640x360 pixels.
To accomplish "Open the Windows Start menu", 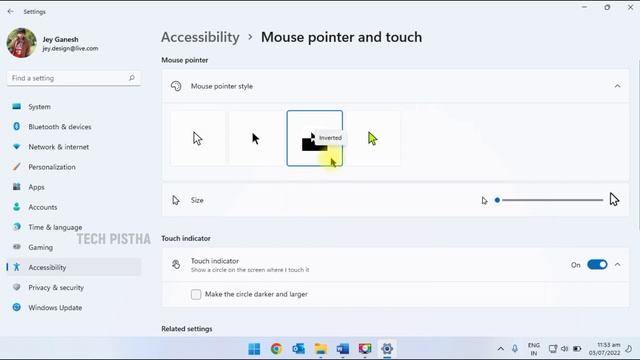I will pos(254,349).
